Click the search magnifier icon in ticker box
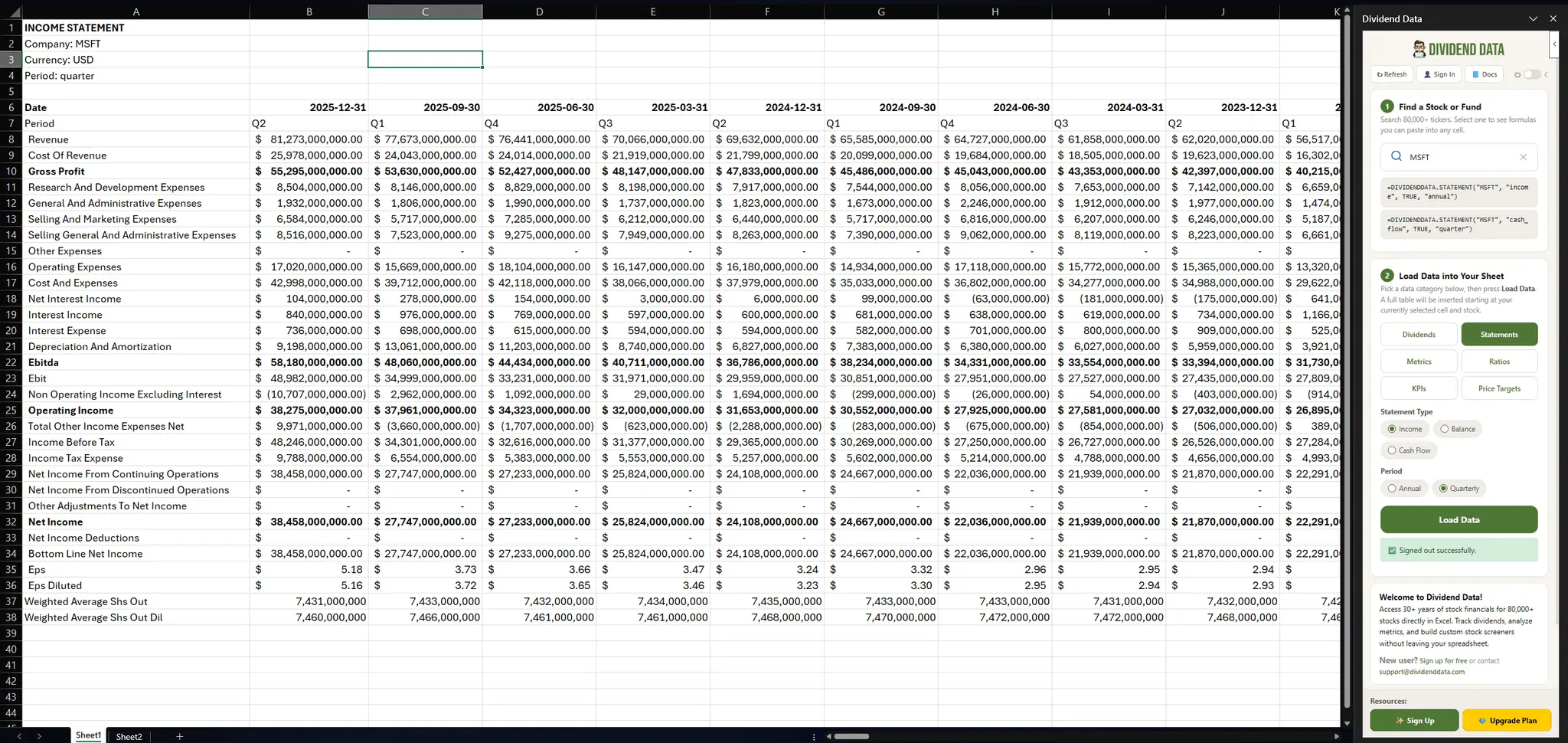This screenshot has width=1568, height=743. click(x=1396, y=156)
